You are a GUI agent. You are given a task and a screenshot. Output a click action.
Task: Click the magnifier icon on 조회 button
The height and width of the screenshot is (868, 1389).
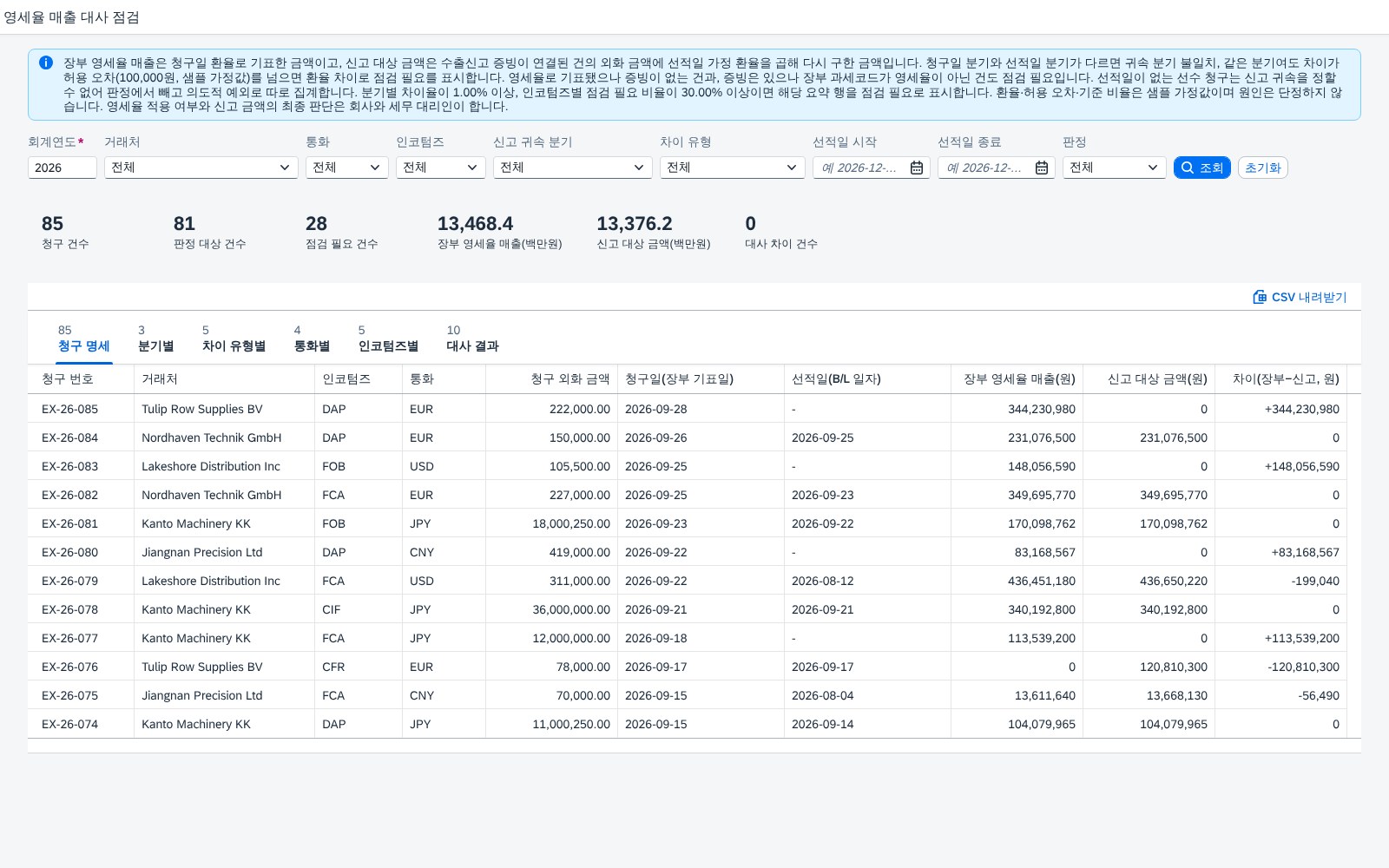click(x=1188, y=168)
